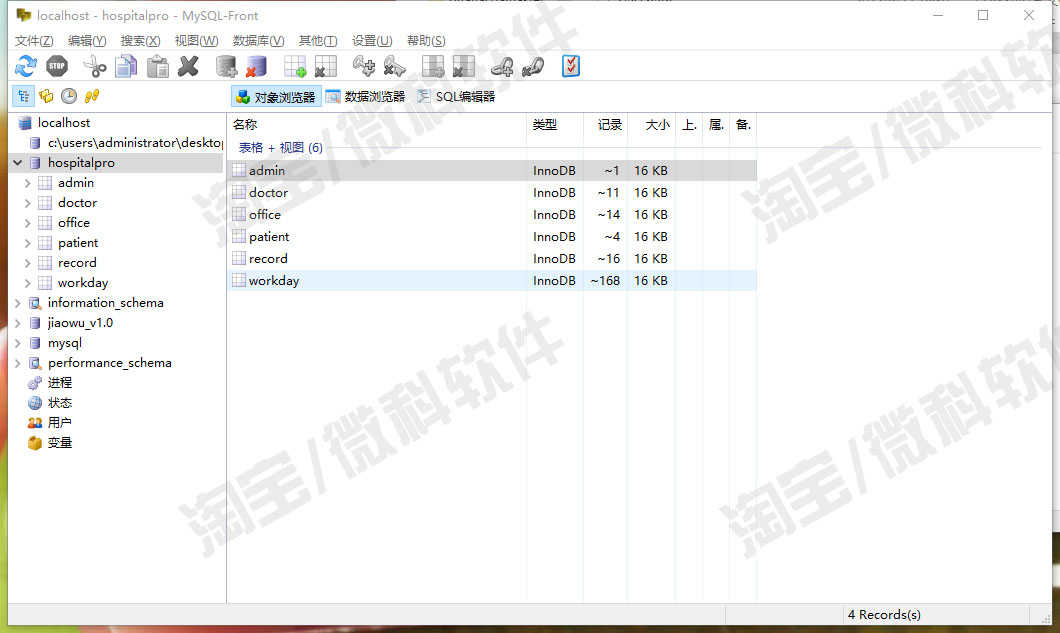This screenshot has height=633, width=1060.
Task: Expand the patient table in tree
Action: 28,243
